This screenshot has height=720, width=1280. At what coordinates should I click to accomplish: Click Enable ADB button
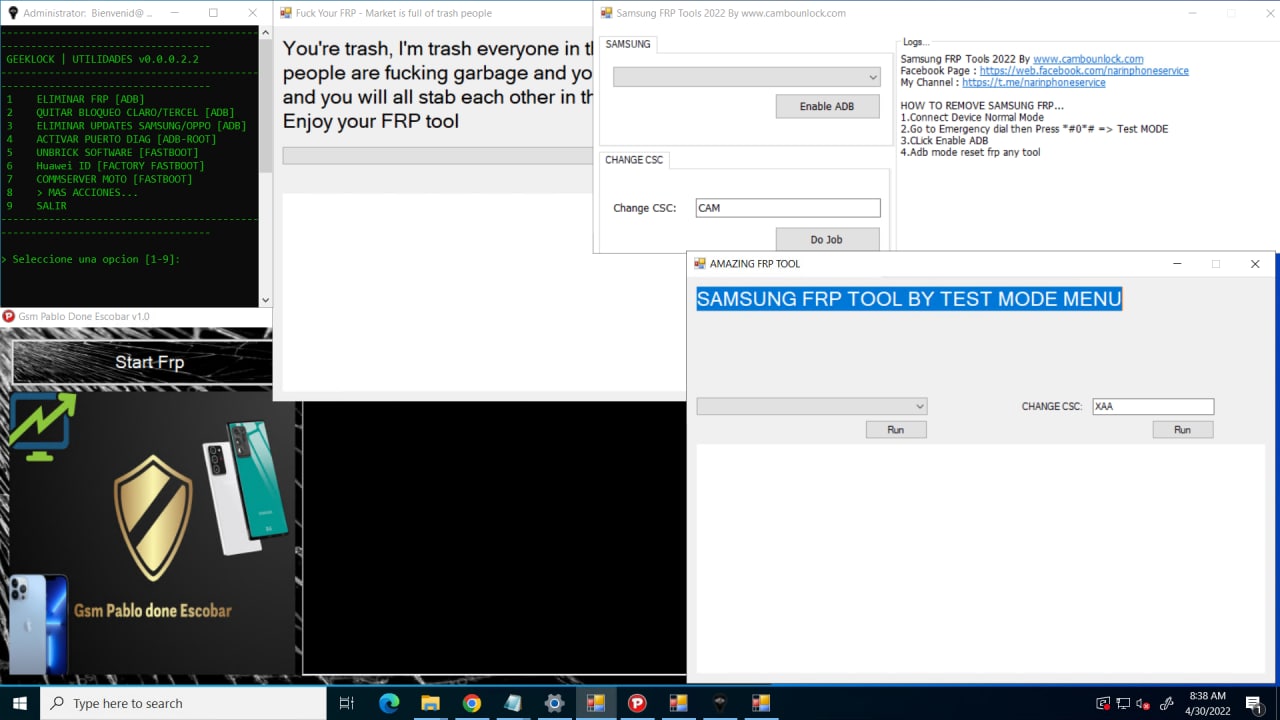pos(827,106)
